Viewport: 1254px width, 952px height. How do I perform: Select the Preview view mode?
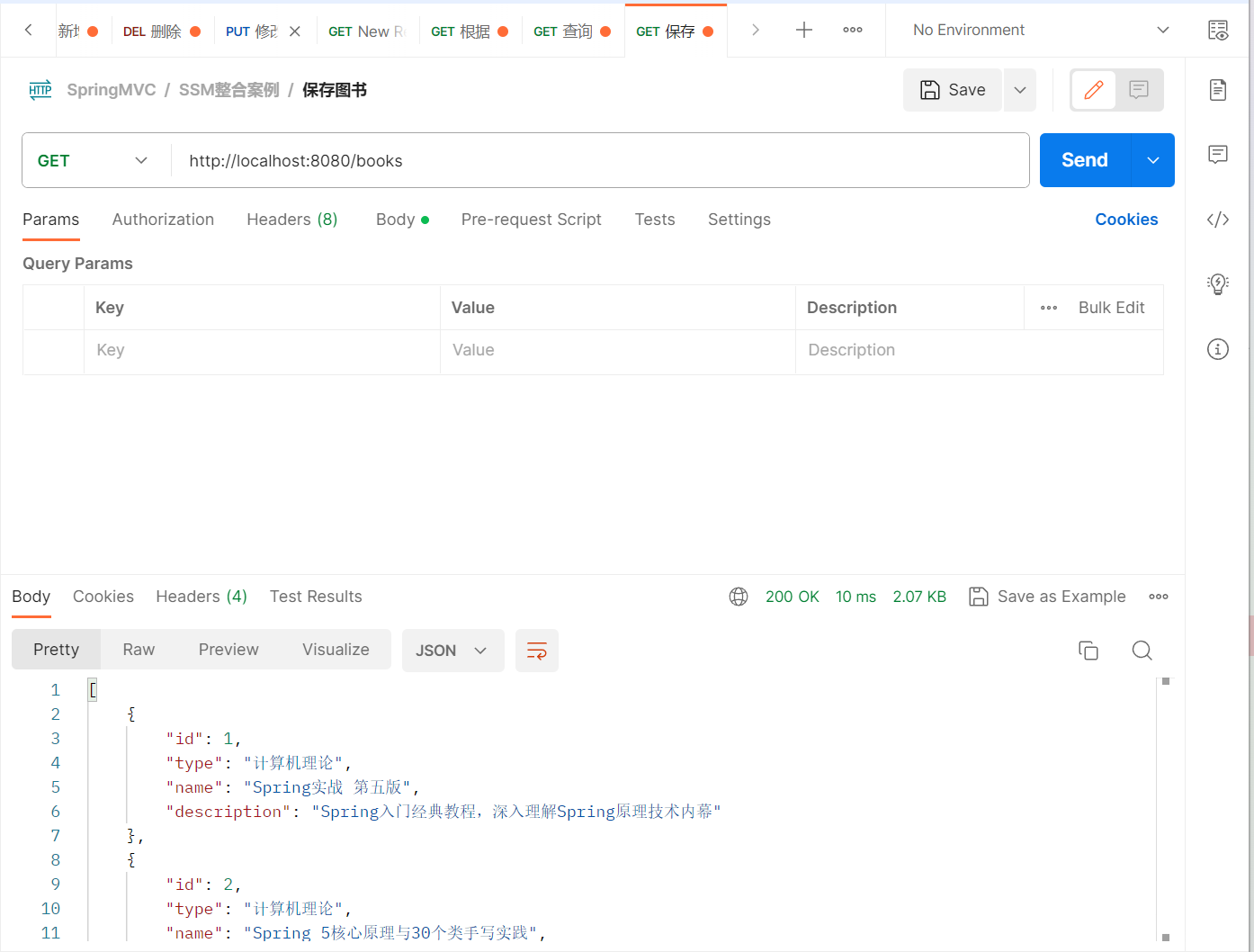point(228,650)
